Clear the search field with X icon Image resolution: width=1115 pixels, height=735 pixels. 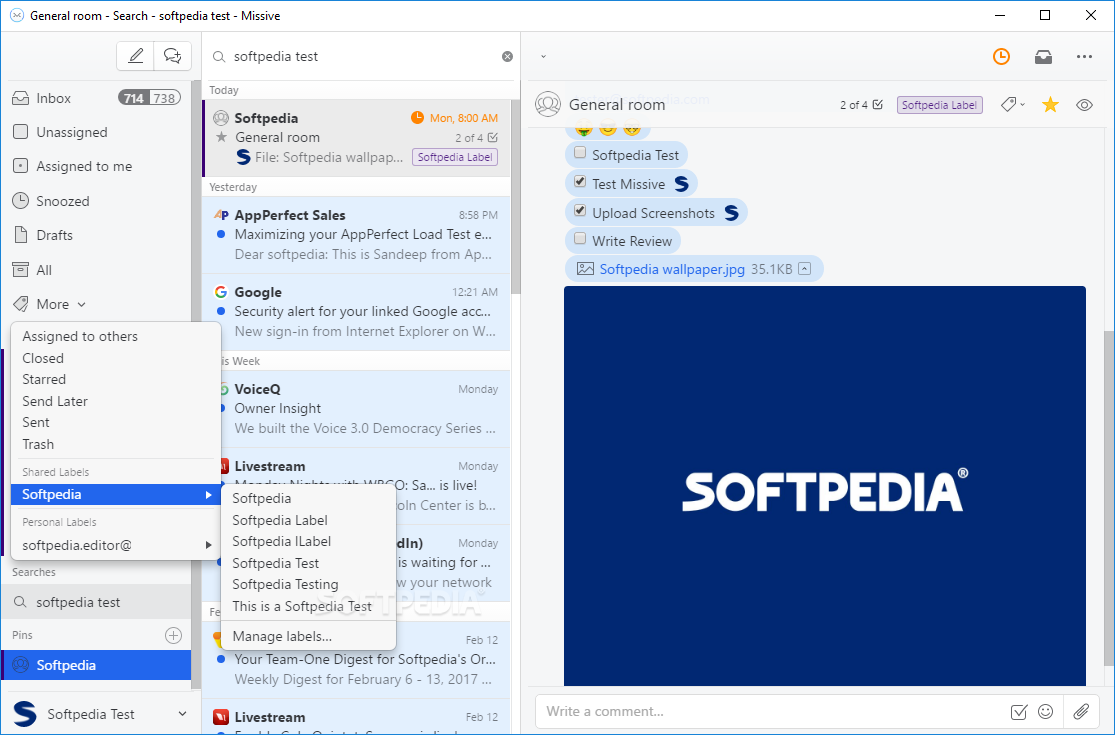[x=507, y=56]
